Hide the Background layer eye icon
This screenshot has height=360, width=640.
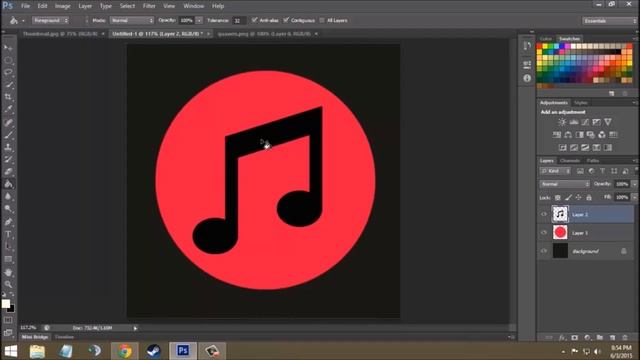point(544,251)
